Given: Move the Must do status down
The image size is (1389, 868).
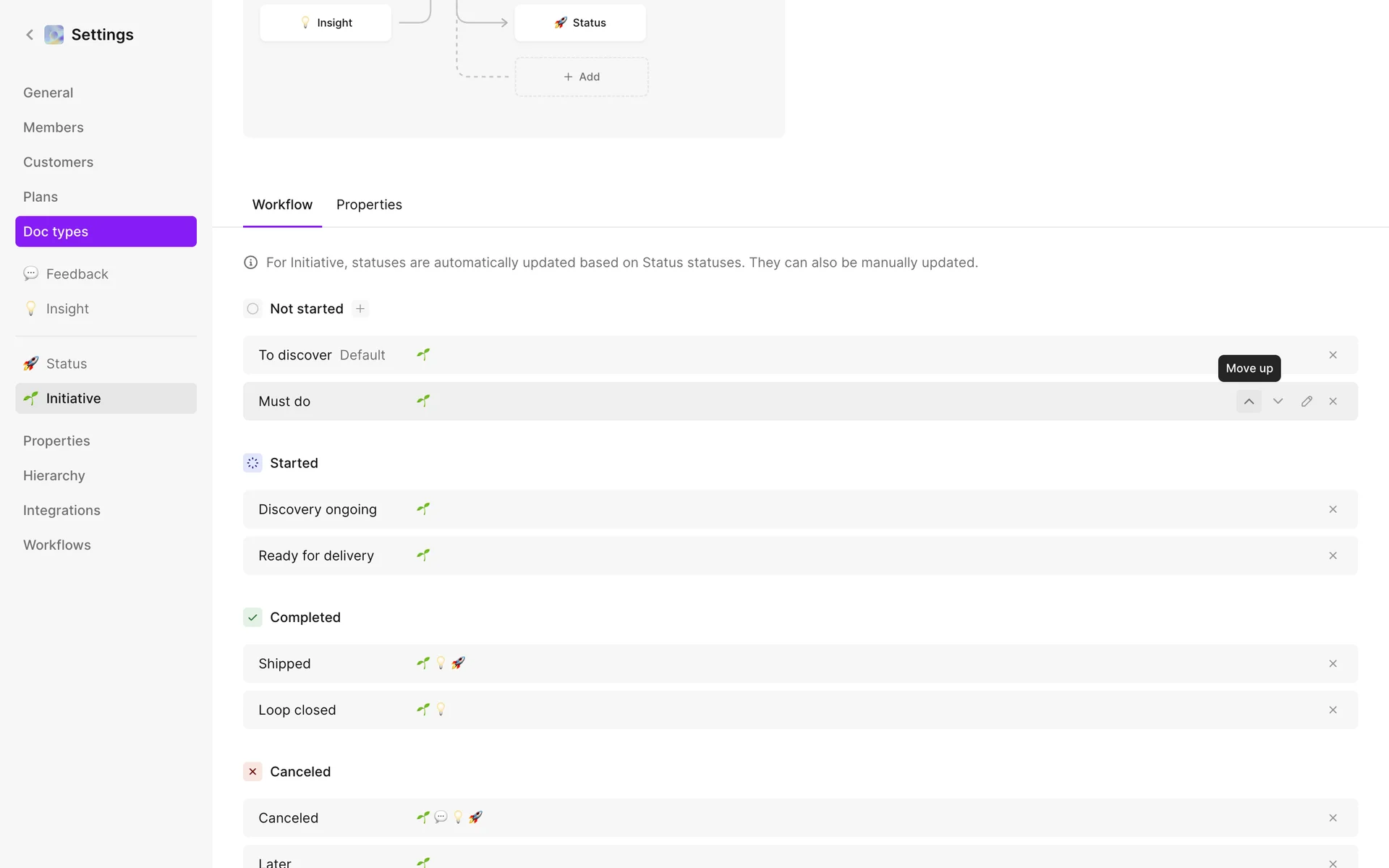Looking at the screenshot, I should click(1278, 401).
